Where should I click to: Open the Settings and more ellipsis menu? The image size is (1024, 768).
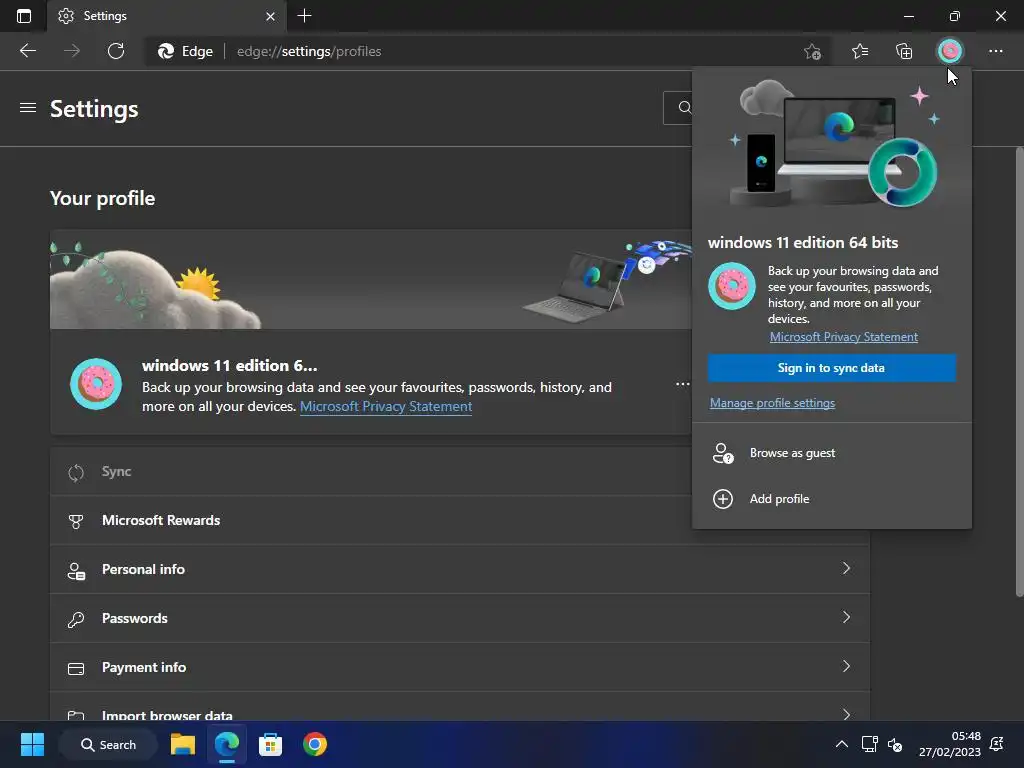point(995,51)
